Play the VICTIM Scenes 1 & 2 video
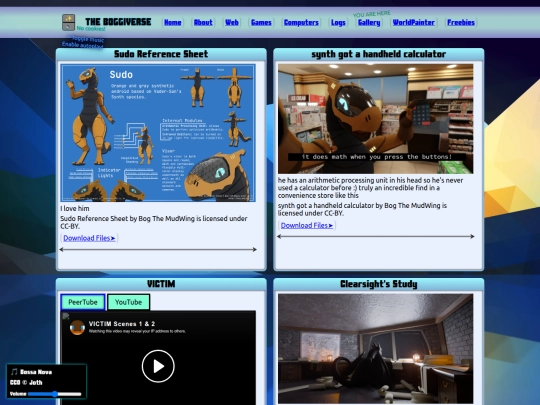The image size is (540, 405). coord(158,366)
